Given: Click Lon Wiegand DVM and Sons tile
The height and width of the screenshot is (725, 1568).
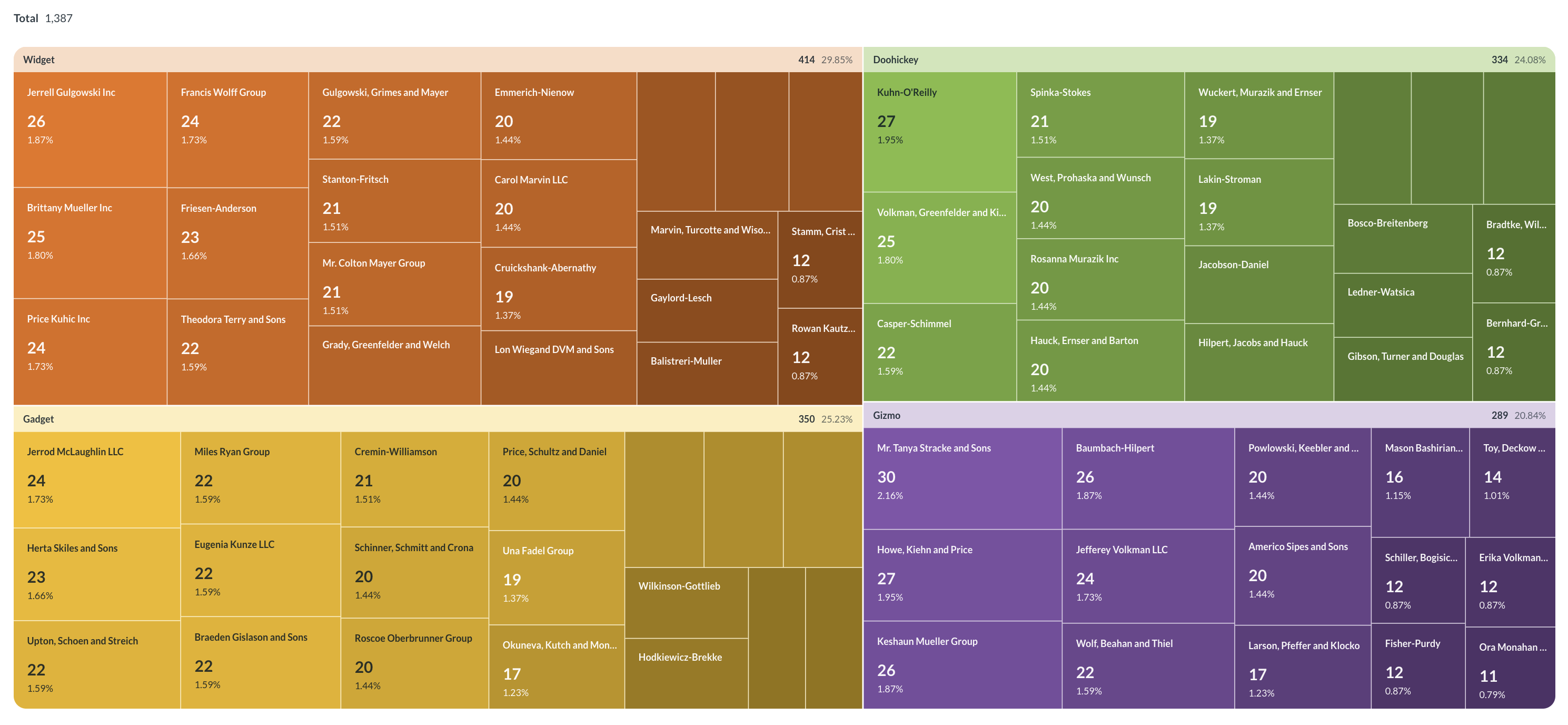Looking at the screenshot, I should 559,368.
